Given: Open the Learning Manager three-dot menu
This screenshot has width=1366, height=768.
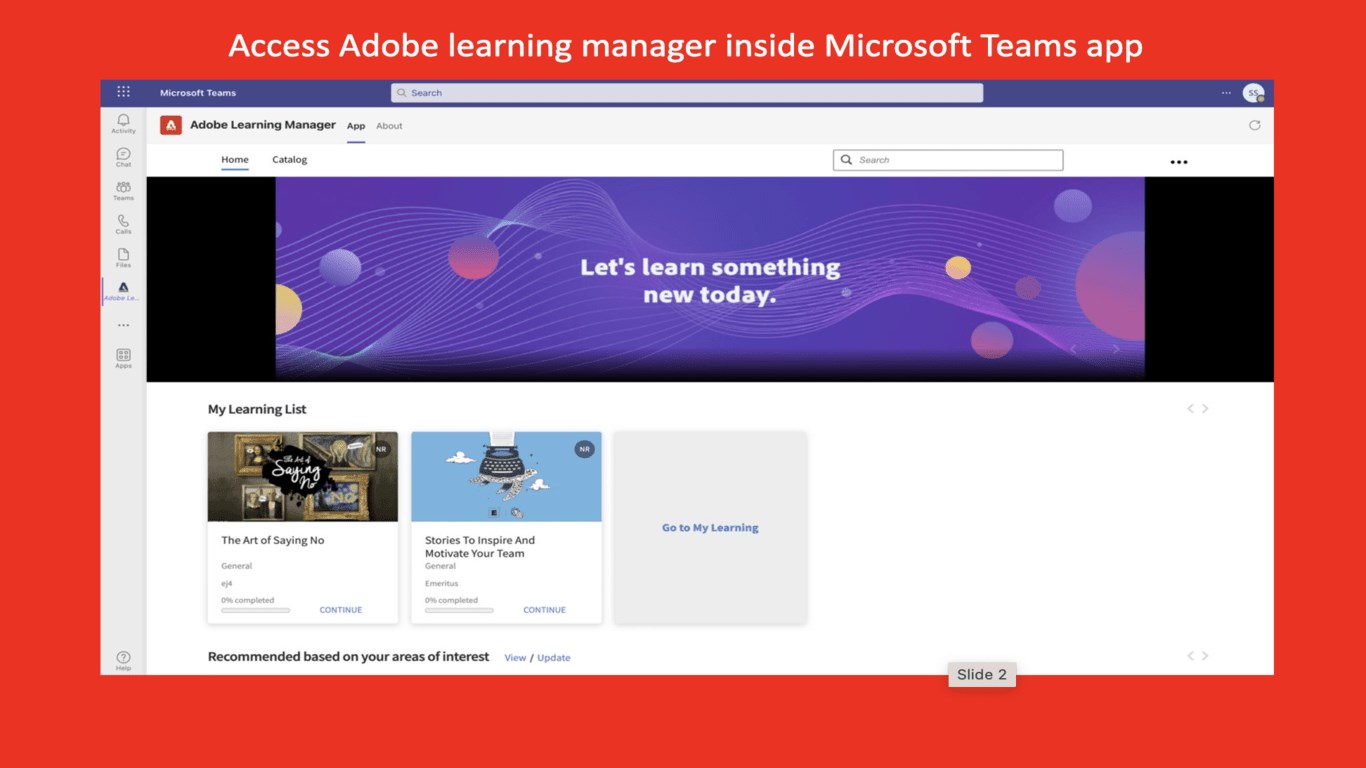Looking at the screenshot, I should (x=1179, y=162).
